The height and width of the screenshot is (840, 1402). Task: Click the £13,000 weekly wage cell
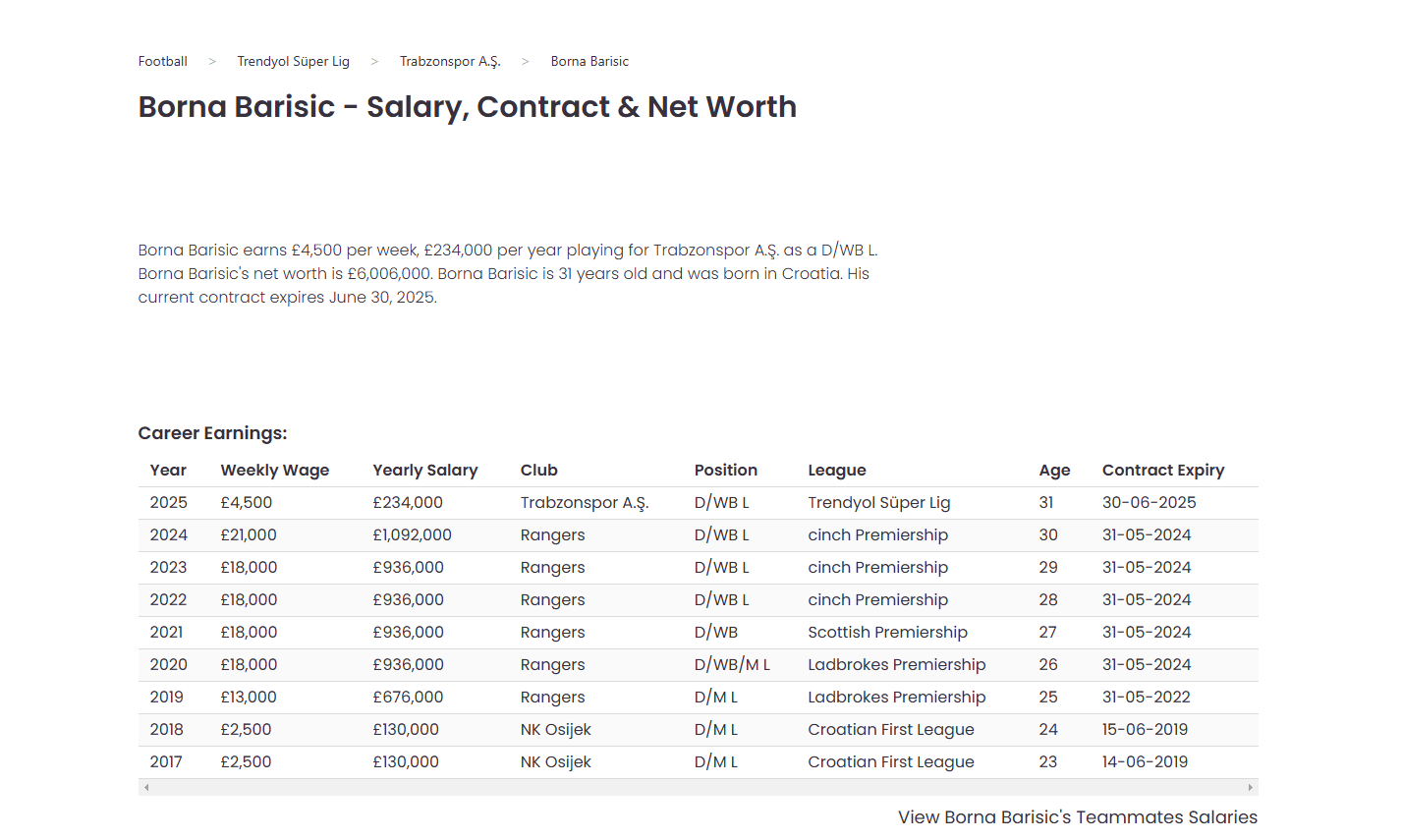[x=249, y=698]
